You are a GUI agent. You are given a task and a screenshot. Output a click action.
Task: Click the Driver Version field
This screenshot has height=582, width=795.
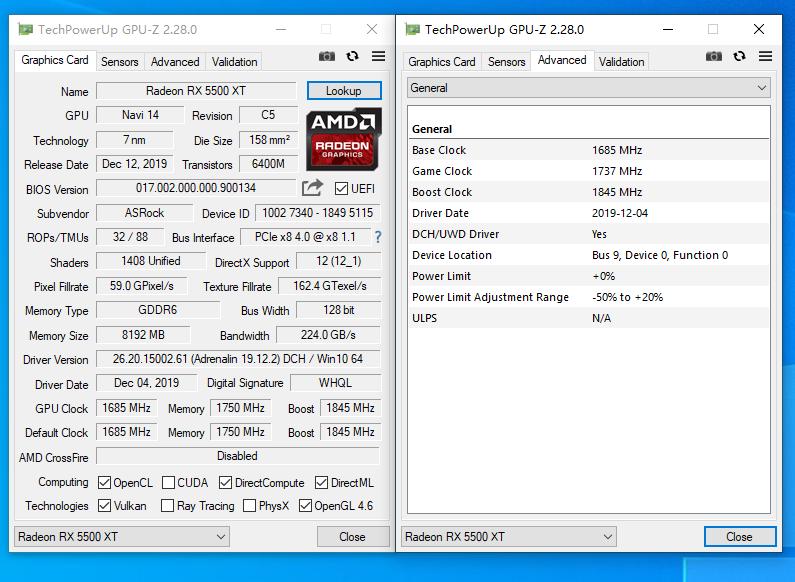pos(238,359)
